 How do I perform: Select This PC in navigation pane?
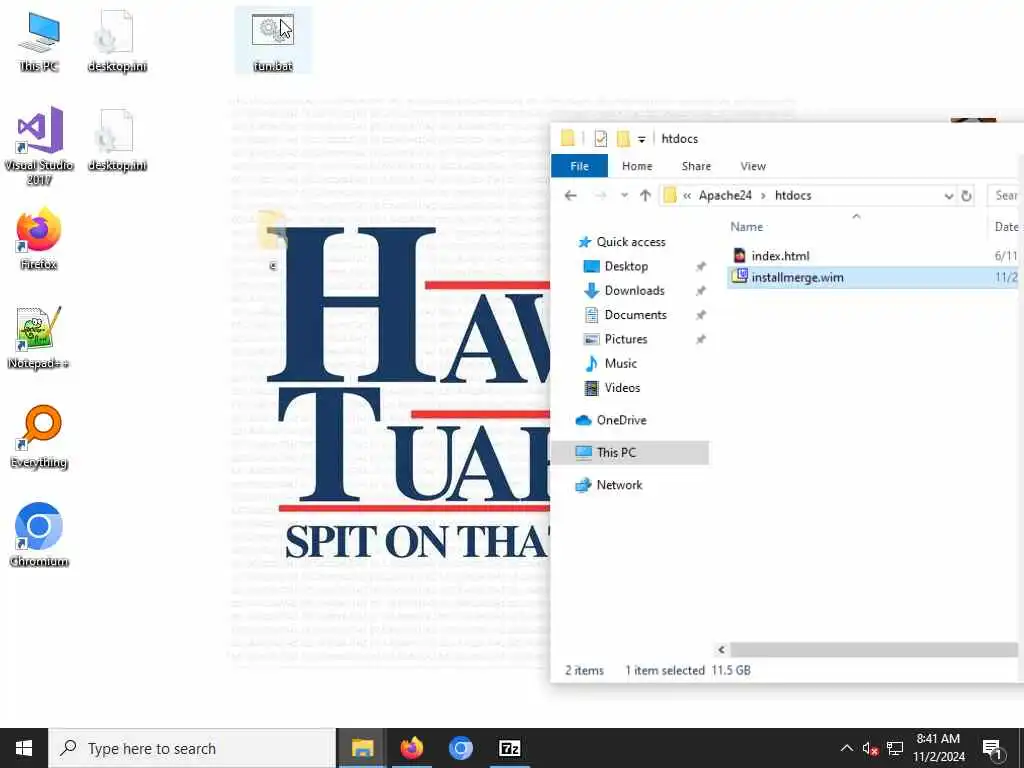(x=630, y=453)
